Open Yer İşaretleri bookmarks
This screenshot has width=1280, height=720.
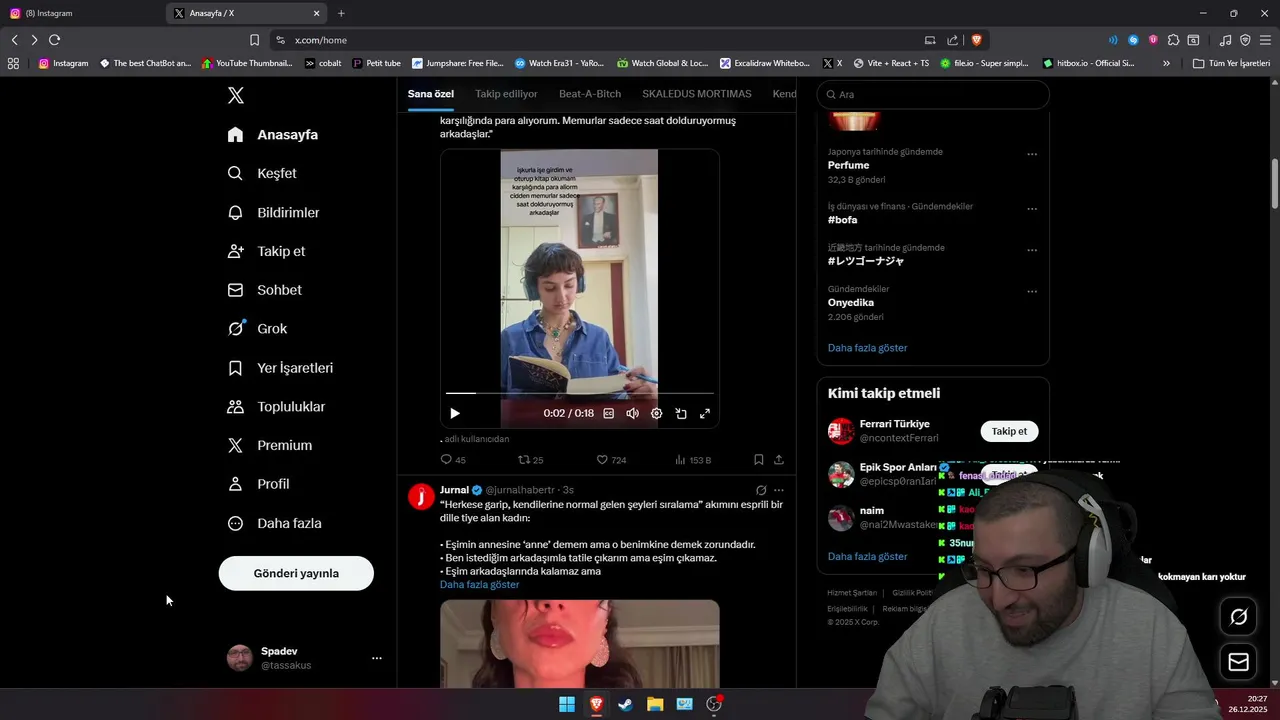point(281,368)
